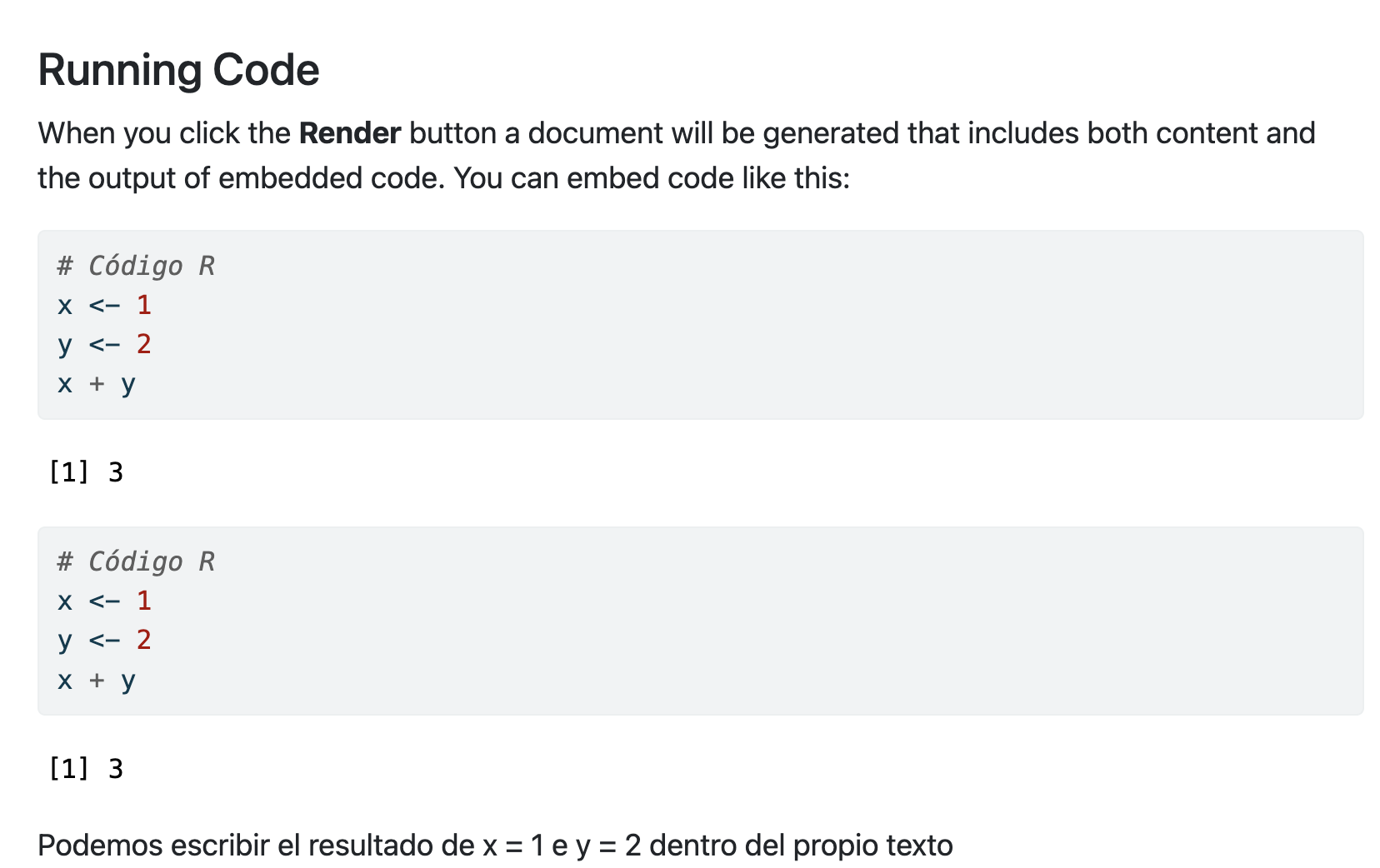Click "x + y" line in second code block

pyautogui.click(x=96, y=681)
